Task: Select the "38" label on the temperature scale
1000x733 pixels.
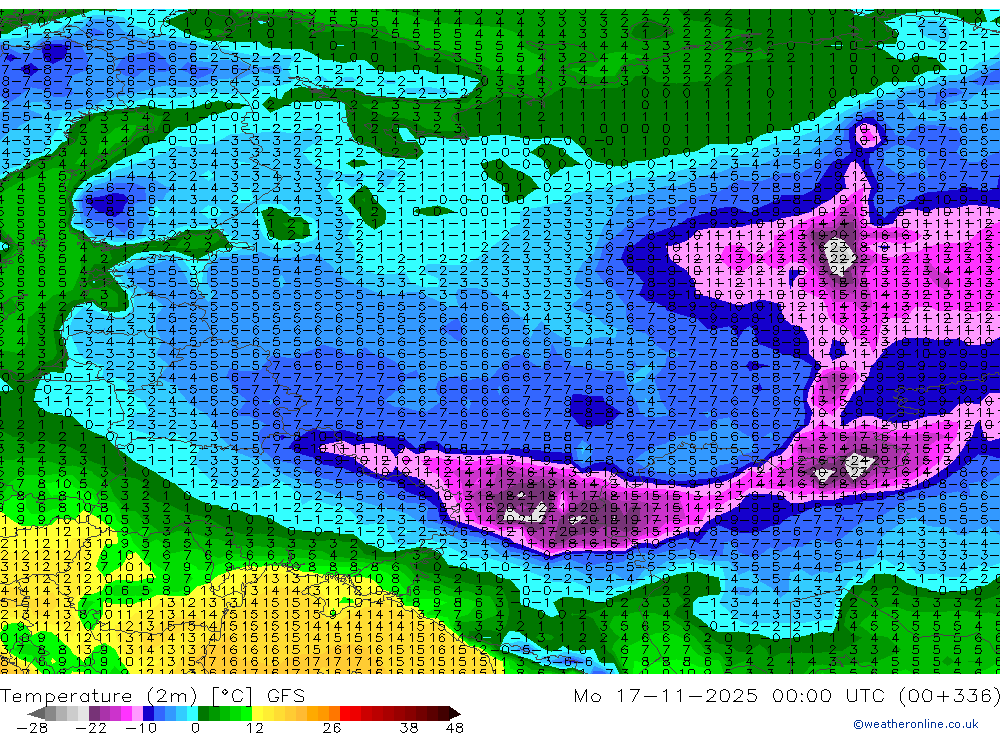Action: [409, 727]
